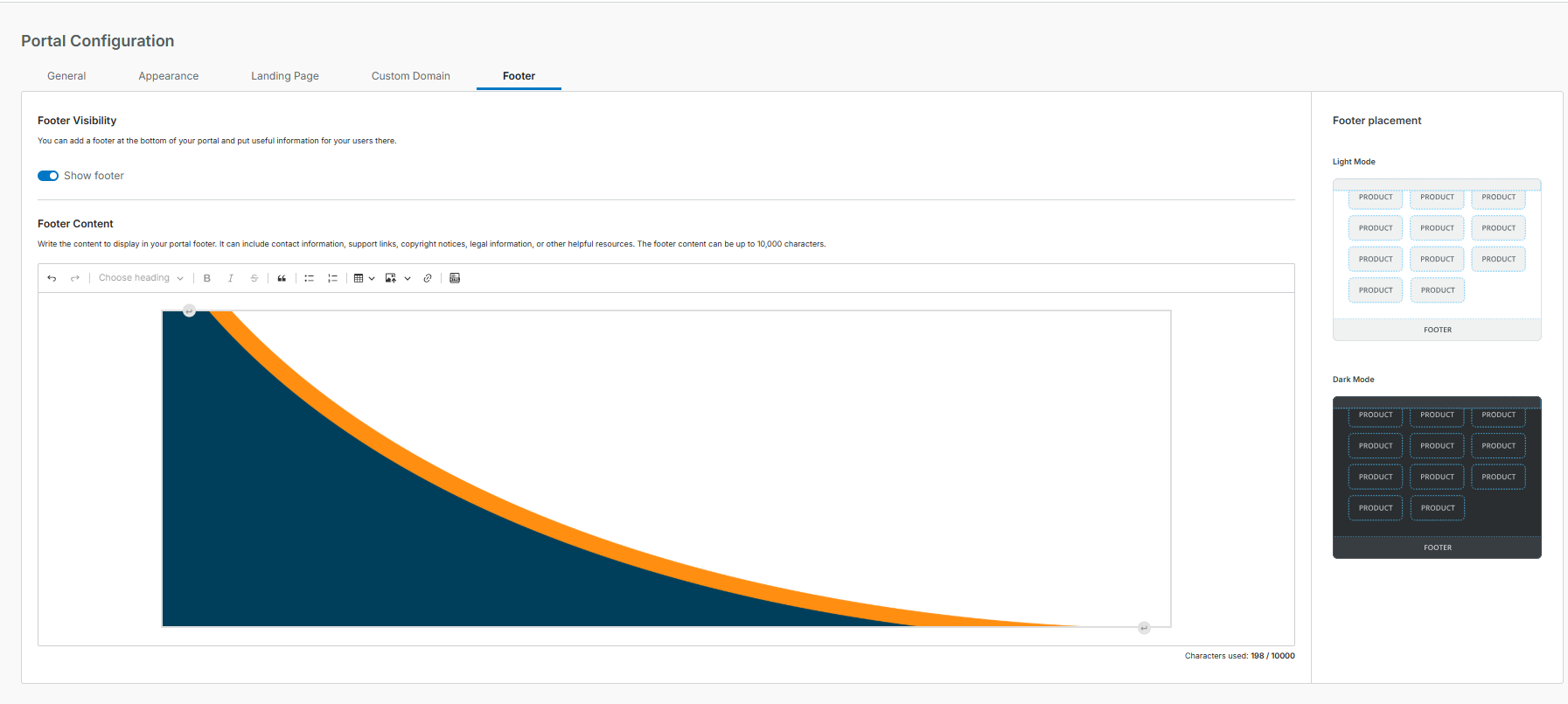Insert a table

(x=359, y=278)
